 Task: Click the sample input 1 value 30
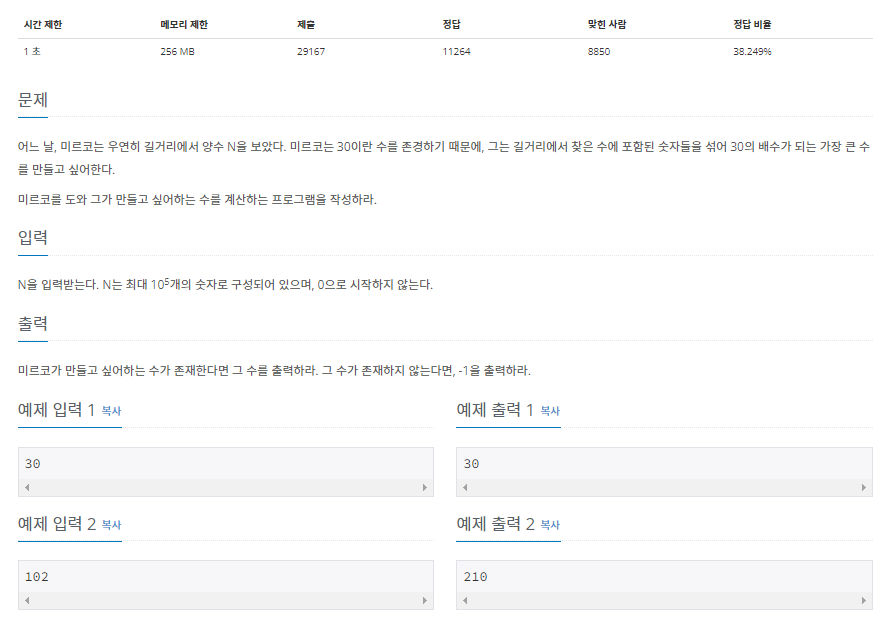tap(32, 464)
